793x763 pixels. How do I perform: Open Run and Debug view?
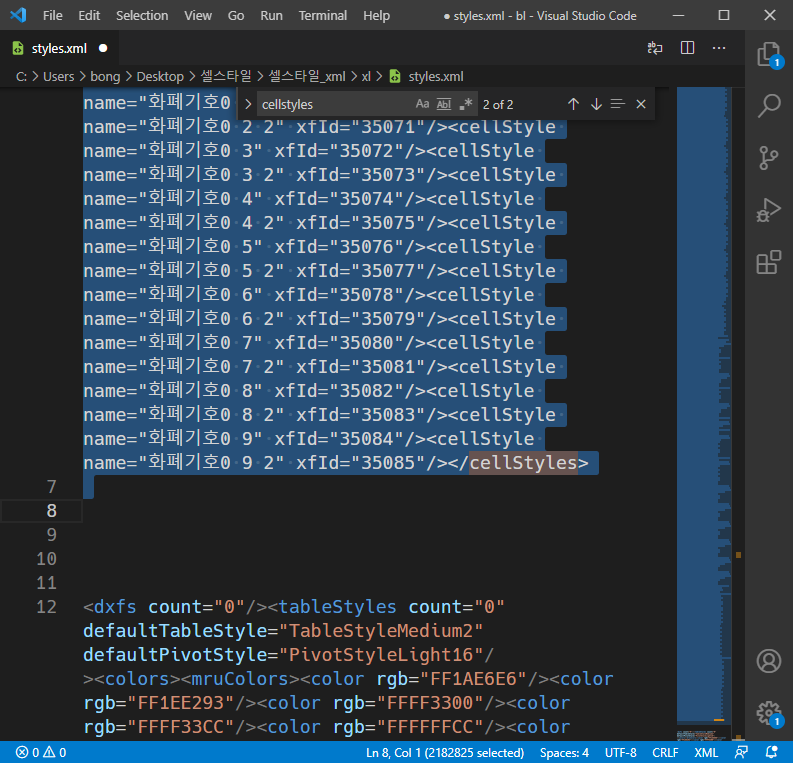(769, 210)
